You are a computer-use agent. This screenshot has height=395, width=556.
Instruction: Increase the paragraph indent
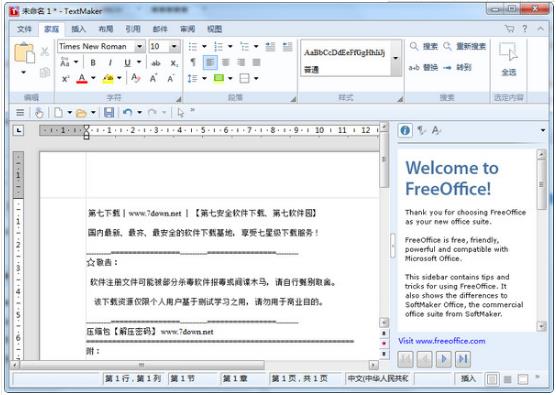point(287,46)
